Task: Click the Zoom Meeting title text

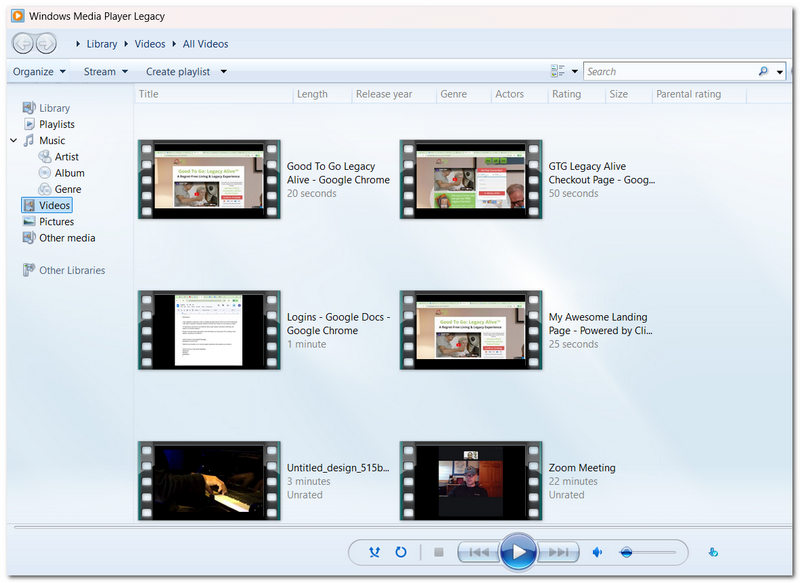Action: 582,467
